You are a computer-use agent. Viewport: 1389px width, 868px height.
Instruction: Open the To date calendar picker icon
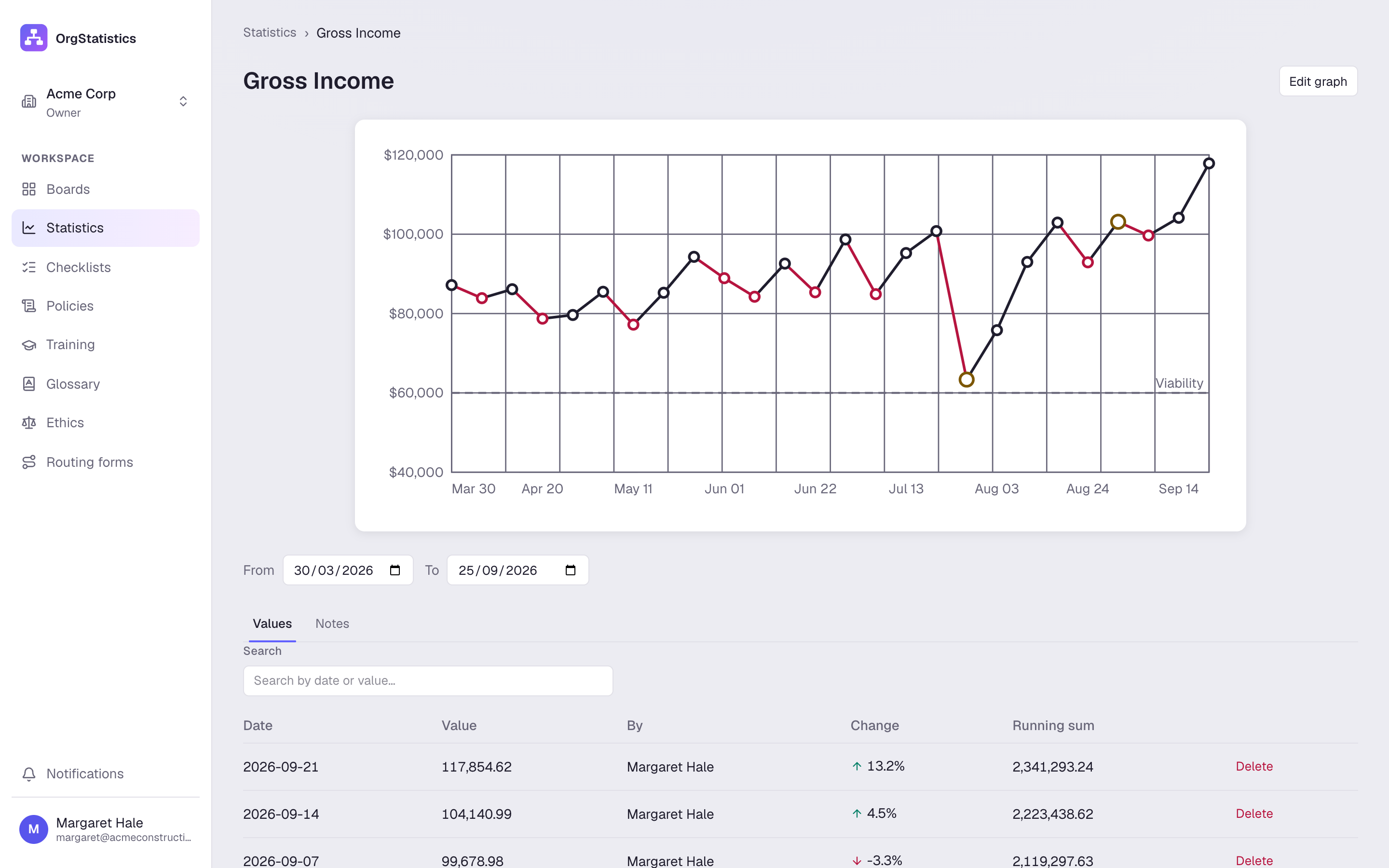[x=571, y=570]
